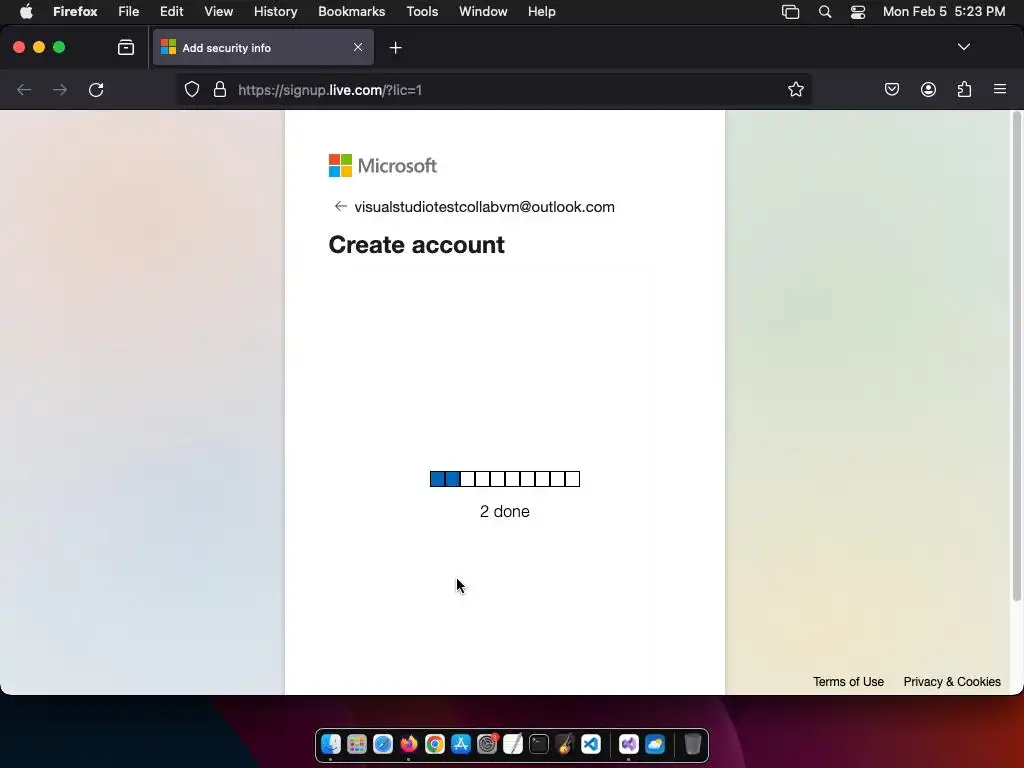Open the Tools menu

tap(422, 12)
